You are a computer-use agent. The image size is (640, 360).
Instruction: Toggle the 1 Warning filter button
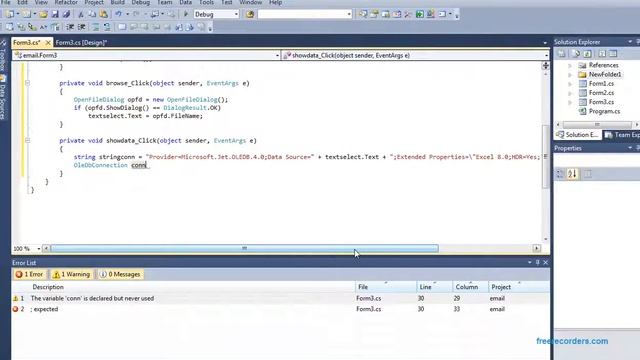(x=71, y=274)
